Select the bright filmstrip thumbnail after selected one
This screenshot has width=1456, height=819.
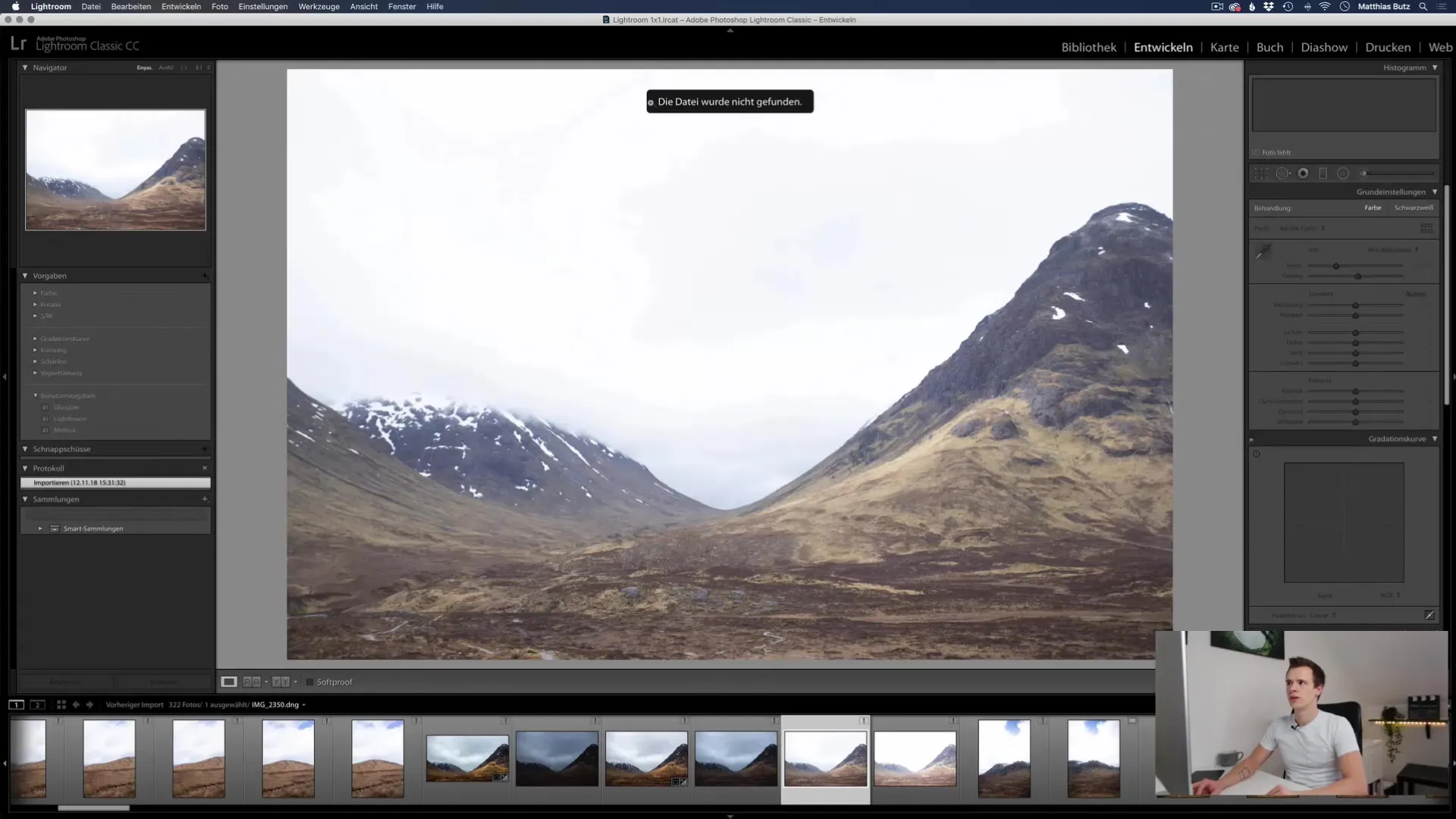coord(915,758)
